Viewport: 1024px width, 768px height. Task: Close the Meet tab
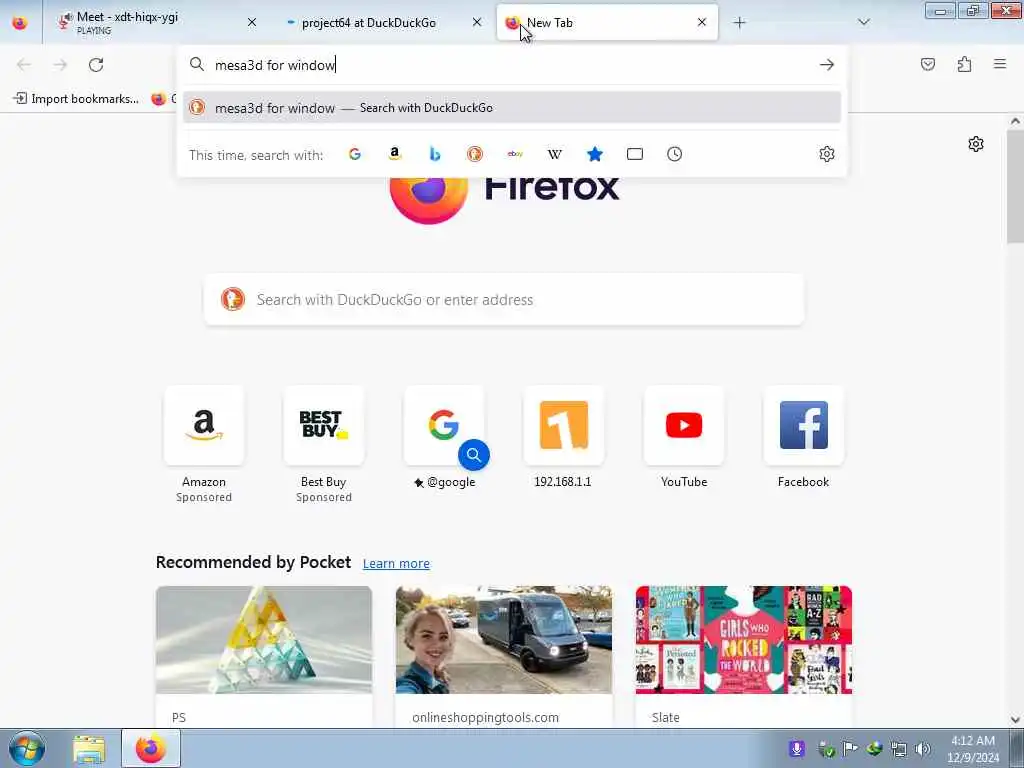[251, 23]
